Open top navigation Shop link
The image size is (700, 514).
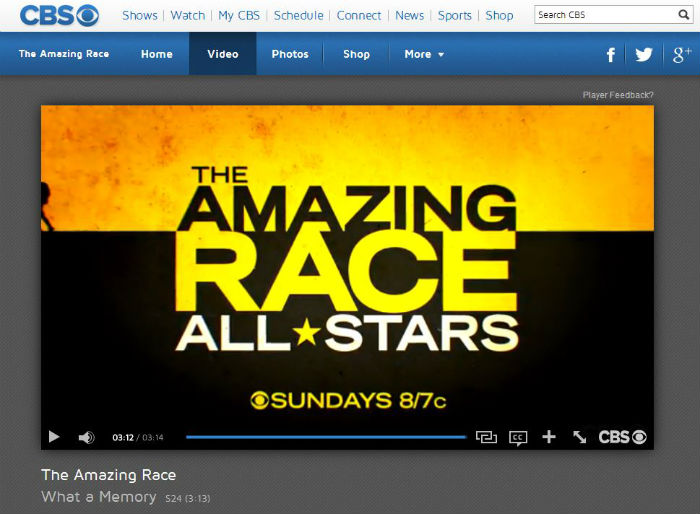coord(499,15)
